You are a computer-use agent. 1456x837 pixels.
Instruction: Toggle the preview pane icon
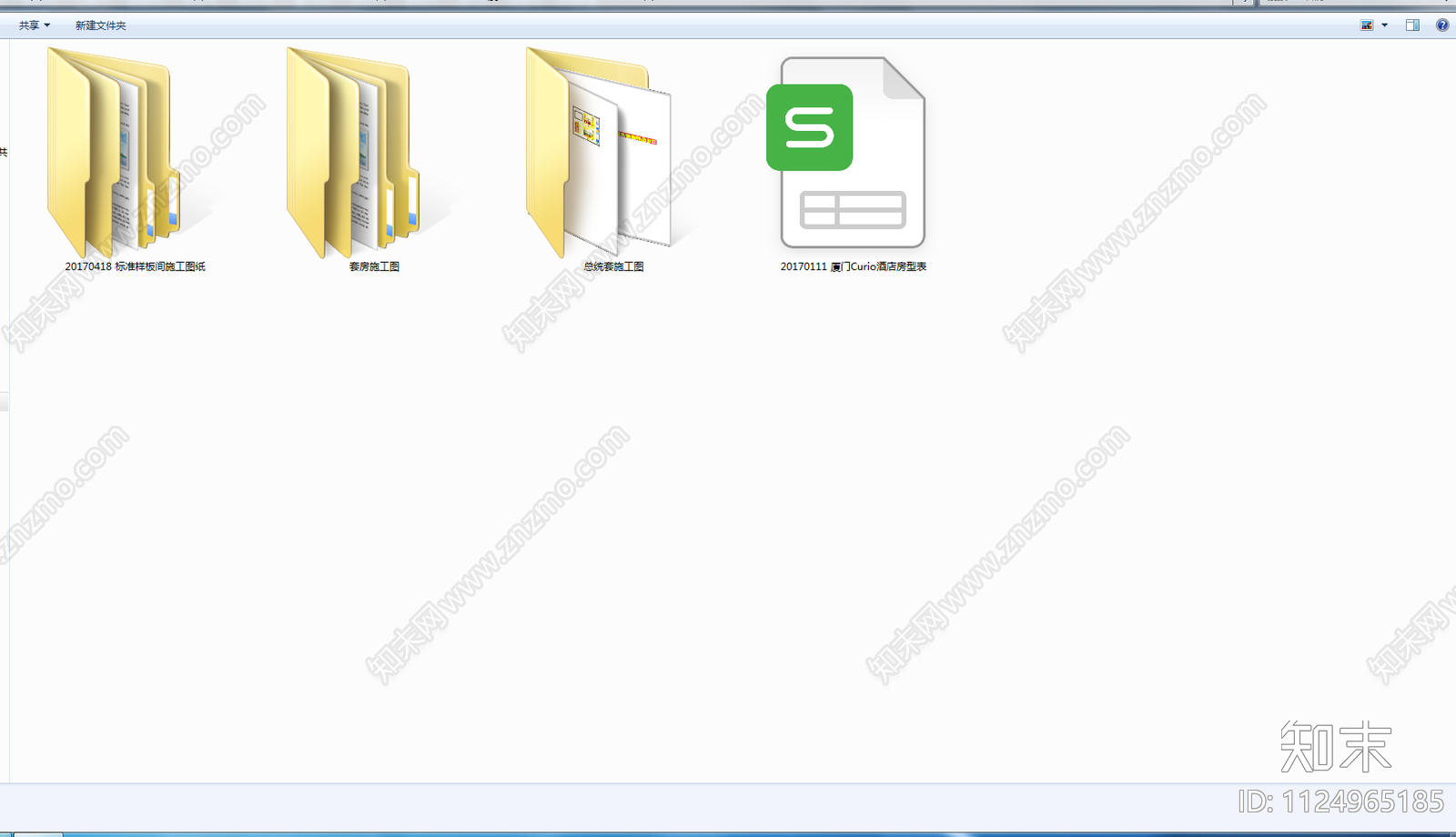[1412, 25]
